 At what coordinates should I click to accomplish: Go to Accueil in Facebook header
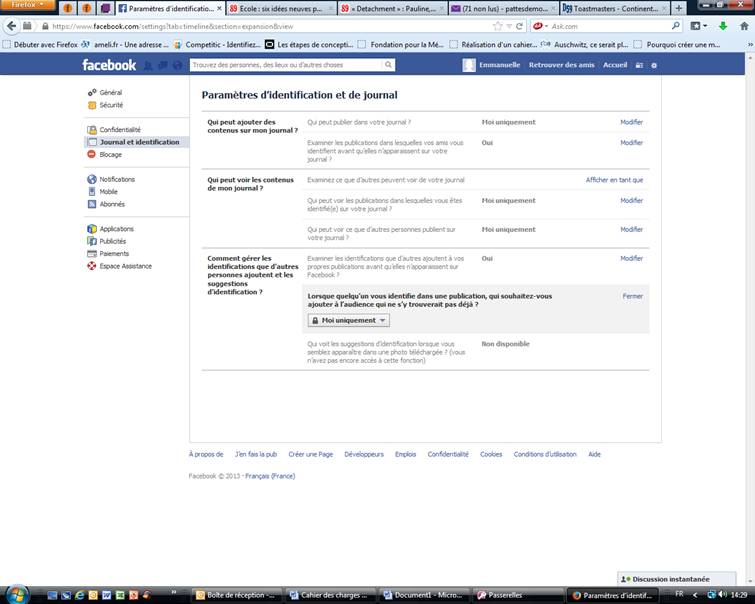pyautogui.click(x=615, y=65)
